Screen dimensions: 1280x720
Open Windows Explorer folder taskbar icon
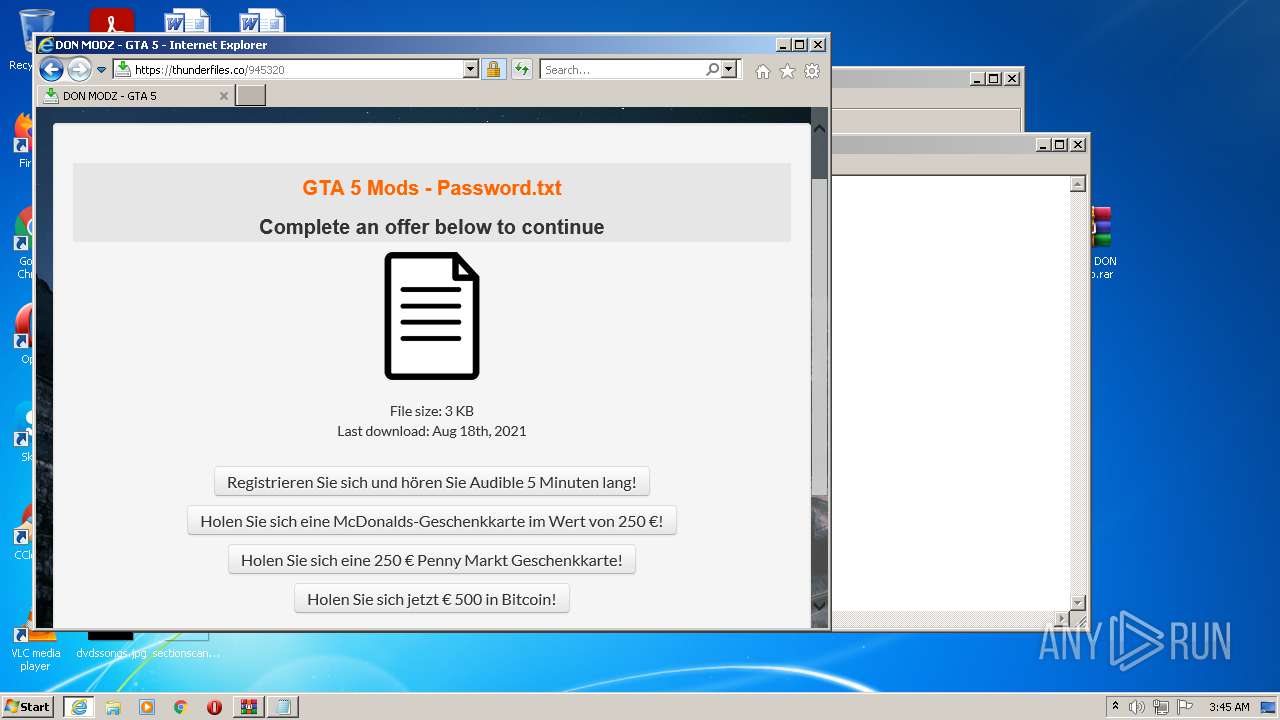click(113, 707)
